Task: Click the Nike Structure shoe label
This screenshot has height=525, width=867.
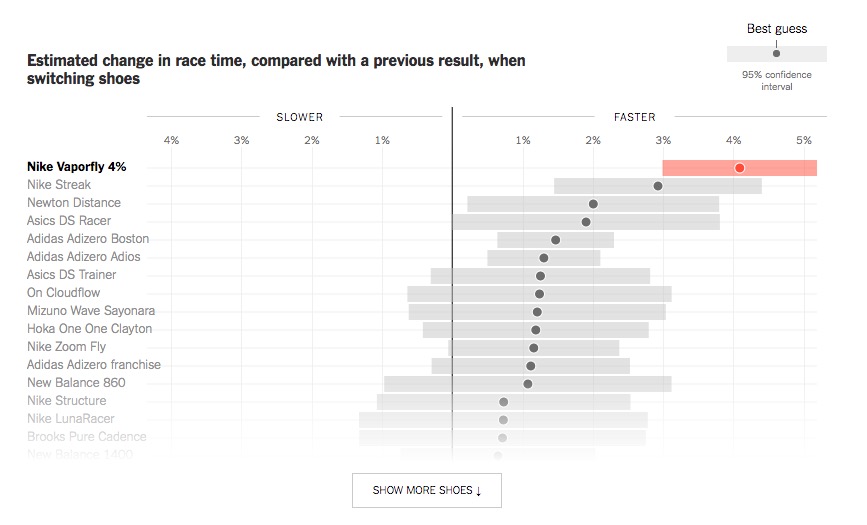Action: coord(67,401)
